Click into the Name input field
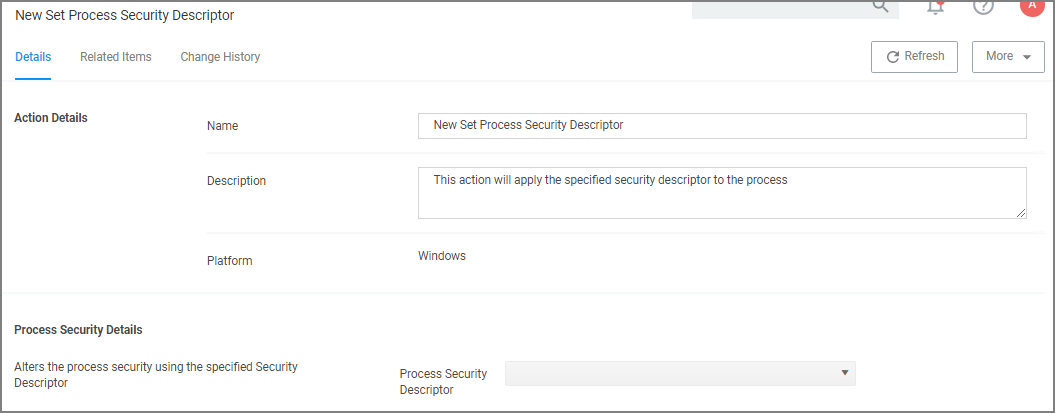 (x=722, y=126)
